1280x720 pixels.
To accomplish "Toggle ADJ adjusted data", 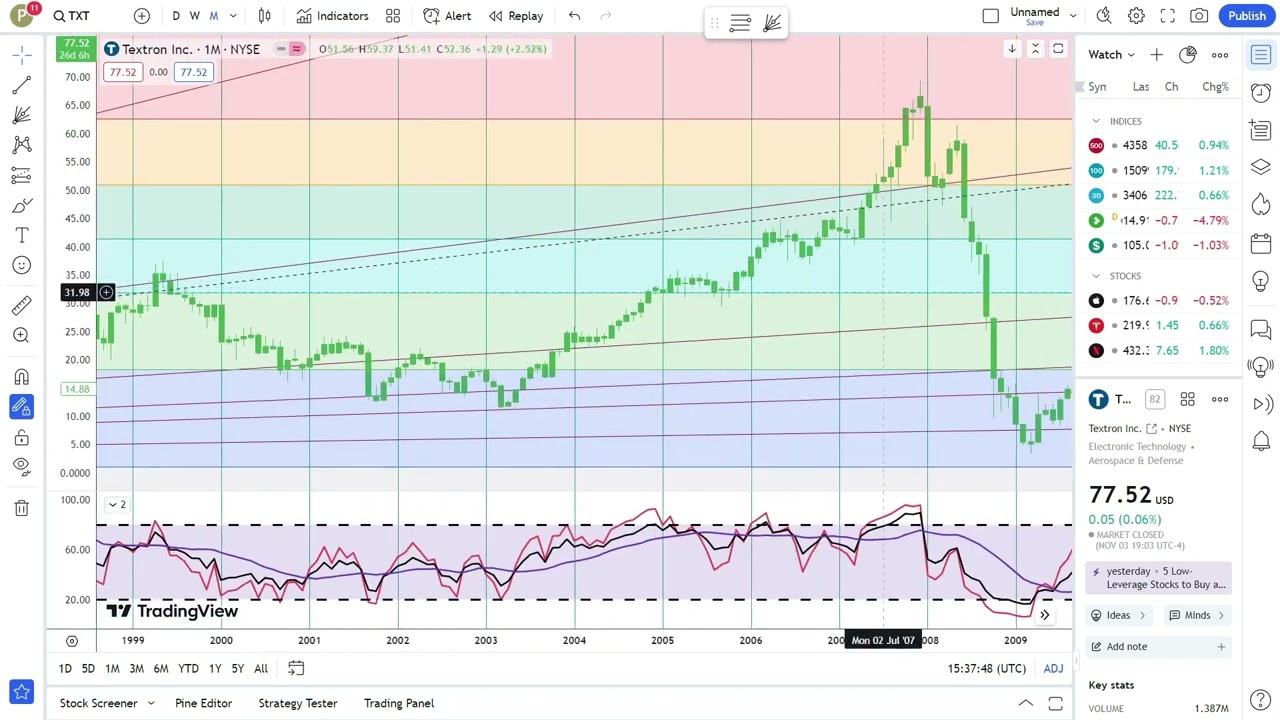I will pos(1053,668).
